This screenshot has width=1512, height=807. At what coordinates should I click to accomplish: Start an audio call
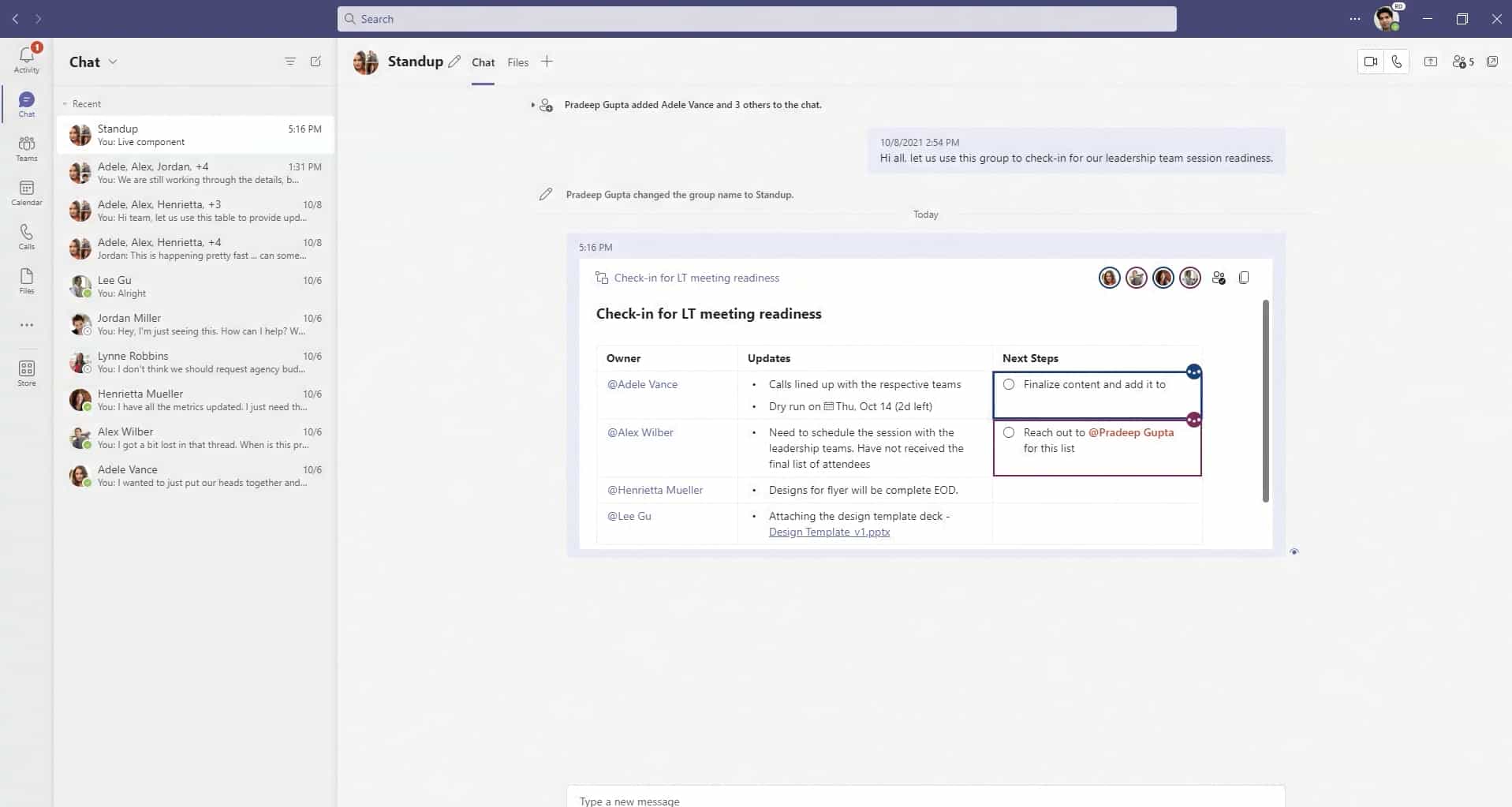point(1397,62)
